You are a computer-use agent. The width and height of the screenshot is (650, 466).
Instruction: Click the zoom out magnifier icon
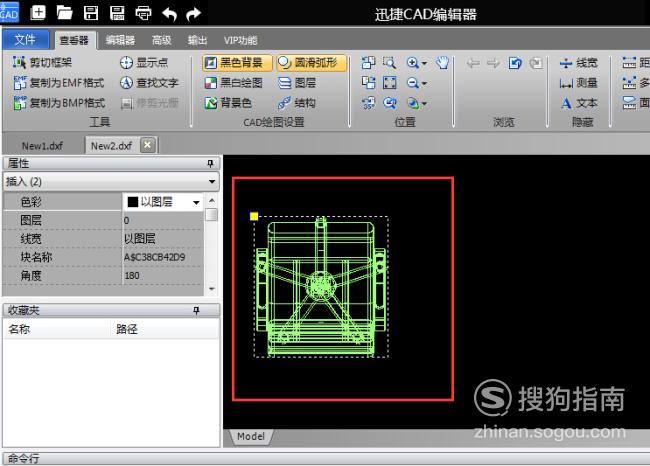tap(412, 83)
